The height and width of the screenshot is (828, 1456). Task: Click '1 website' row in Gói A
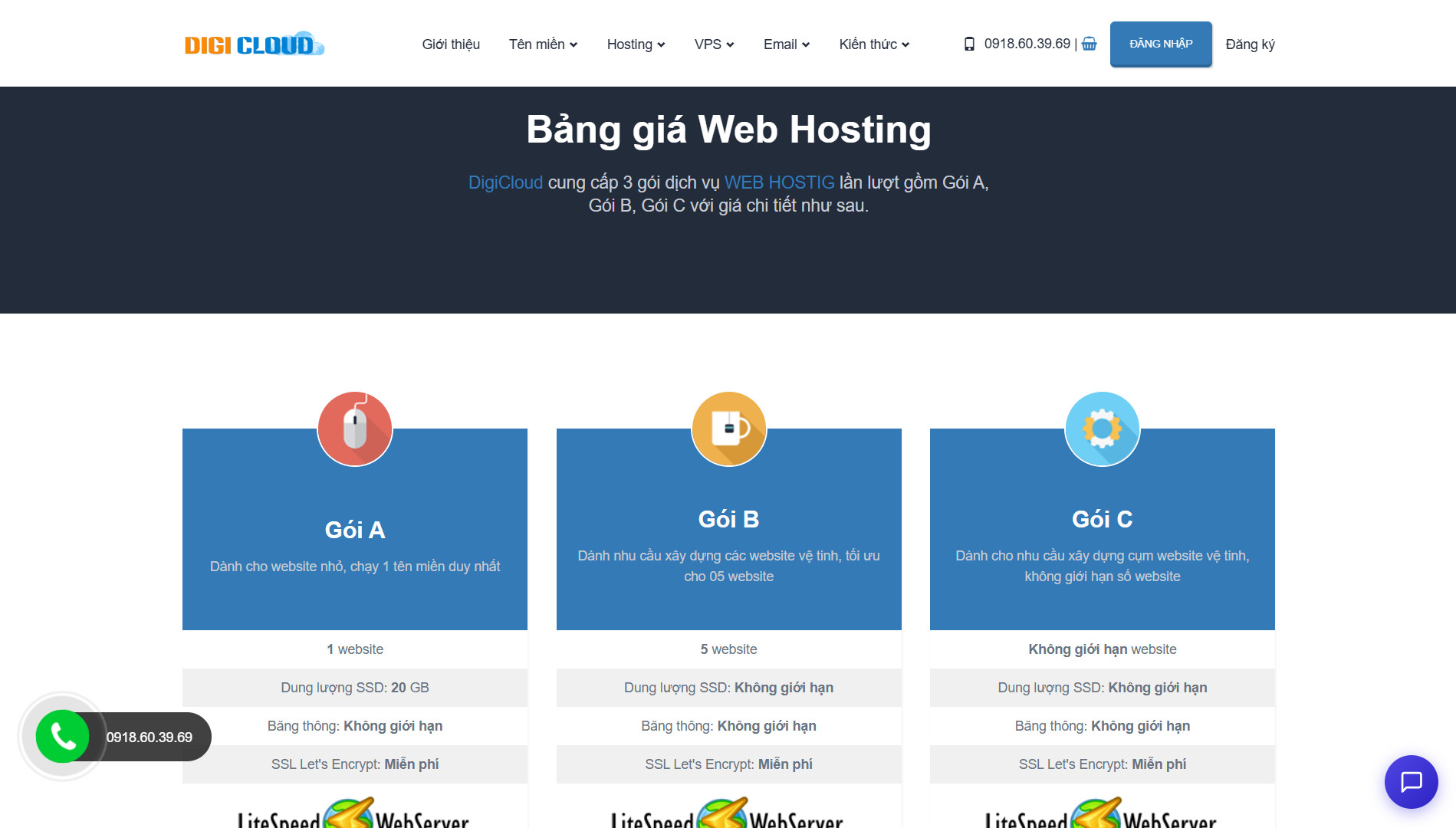[x=355, y=649]
